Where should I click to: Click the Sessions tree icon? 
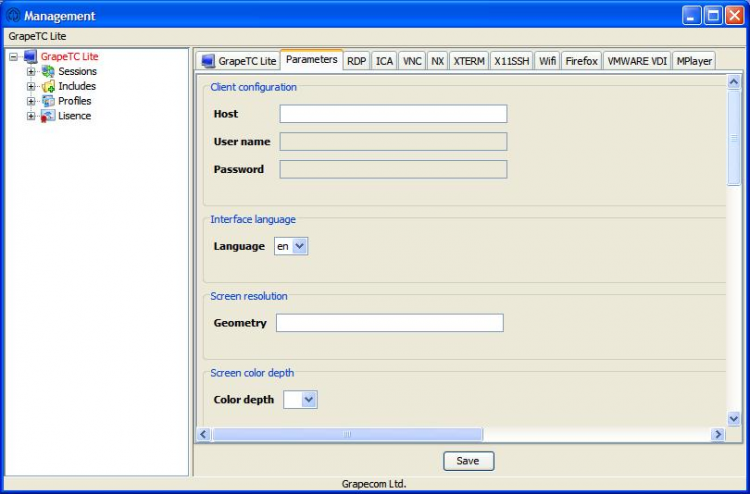(48, 71)
